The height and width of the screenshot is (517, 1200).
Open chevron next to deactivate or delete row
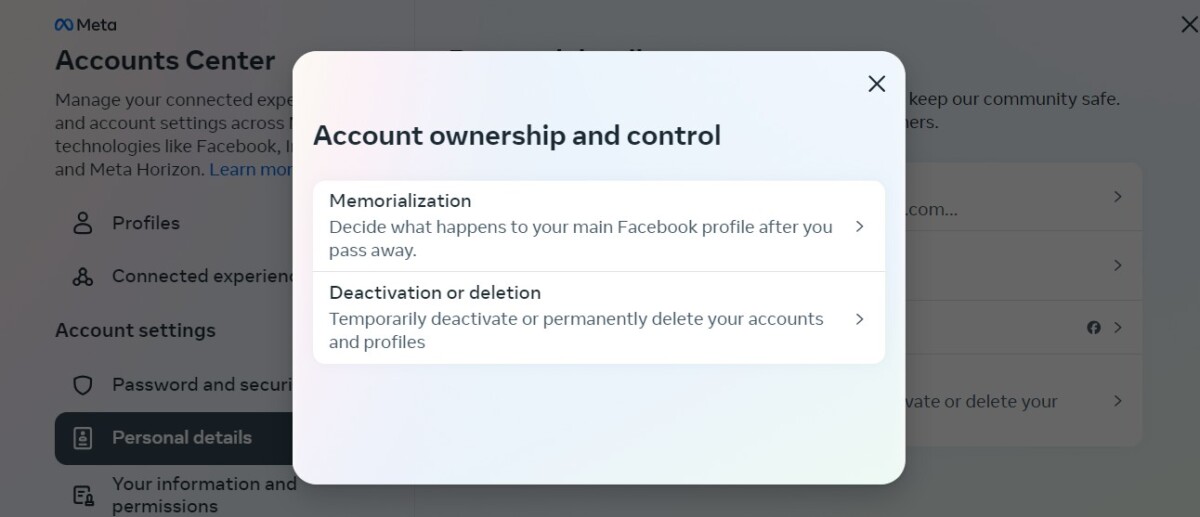1118,401
